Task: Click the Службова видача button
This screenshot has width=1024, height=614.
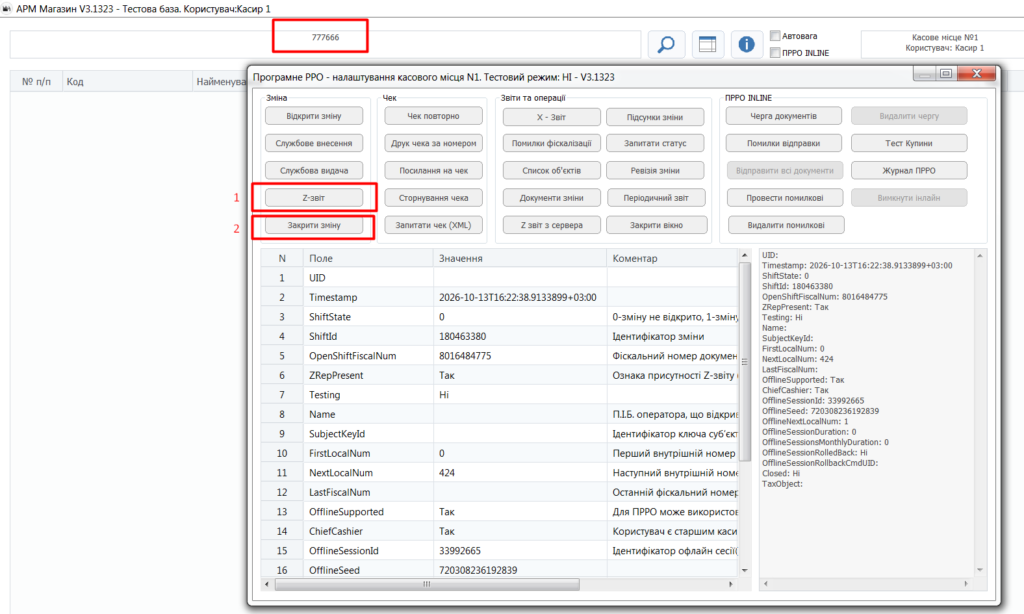Action: pyautogui.click(x=314, y=170)
